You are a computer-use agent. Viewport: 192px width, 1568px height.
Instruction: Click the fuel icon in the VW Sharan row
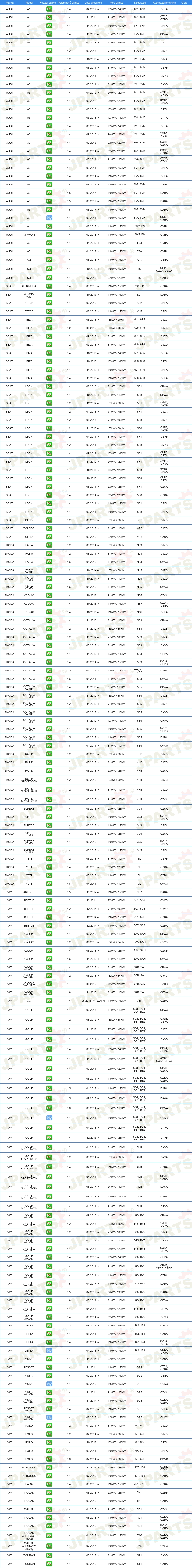(49, 1484)
